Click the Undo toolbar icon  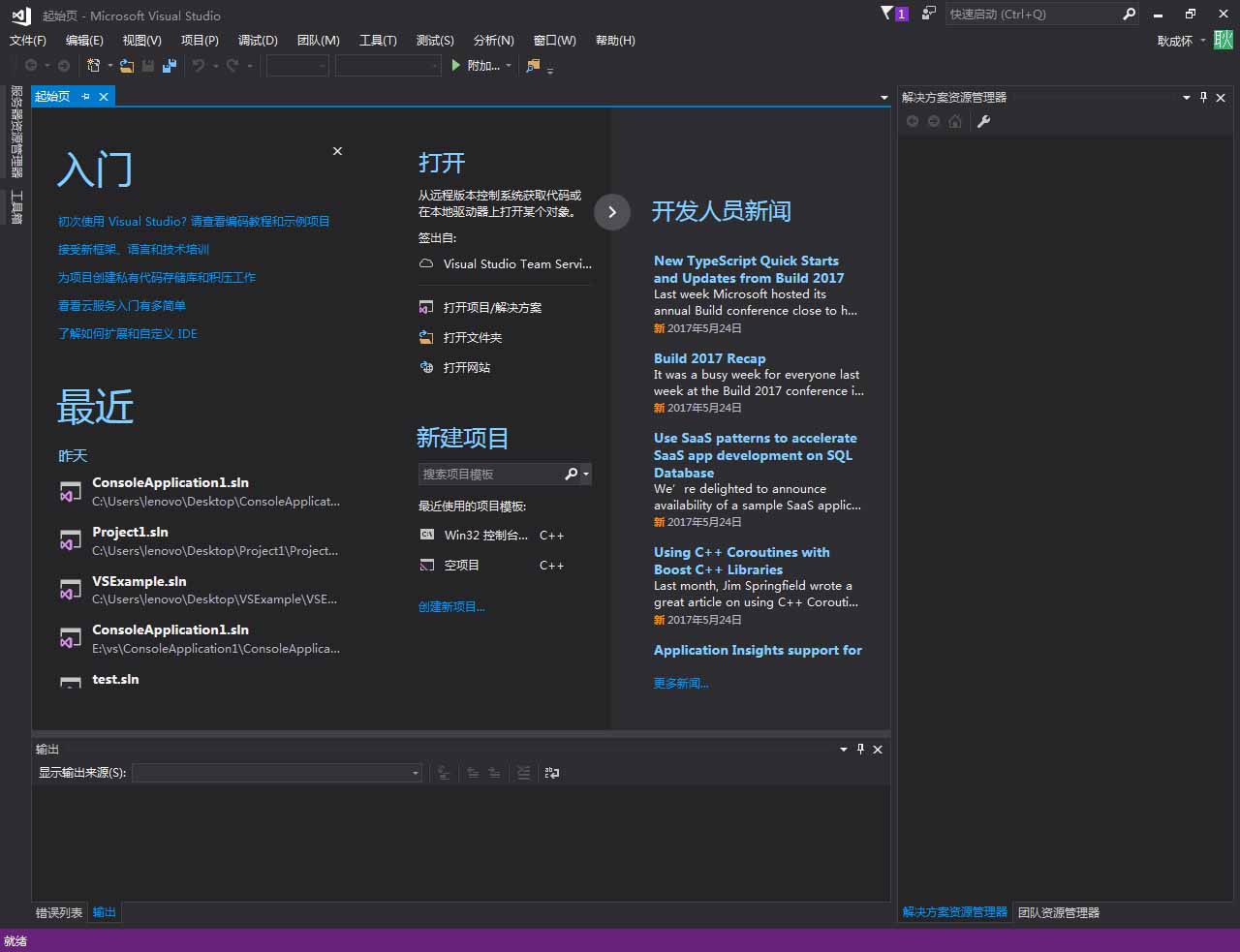coord(199,66)
